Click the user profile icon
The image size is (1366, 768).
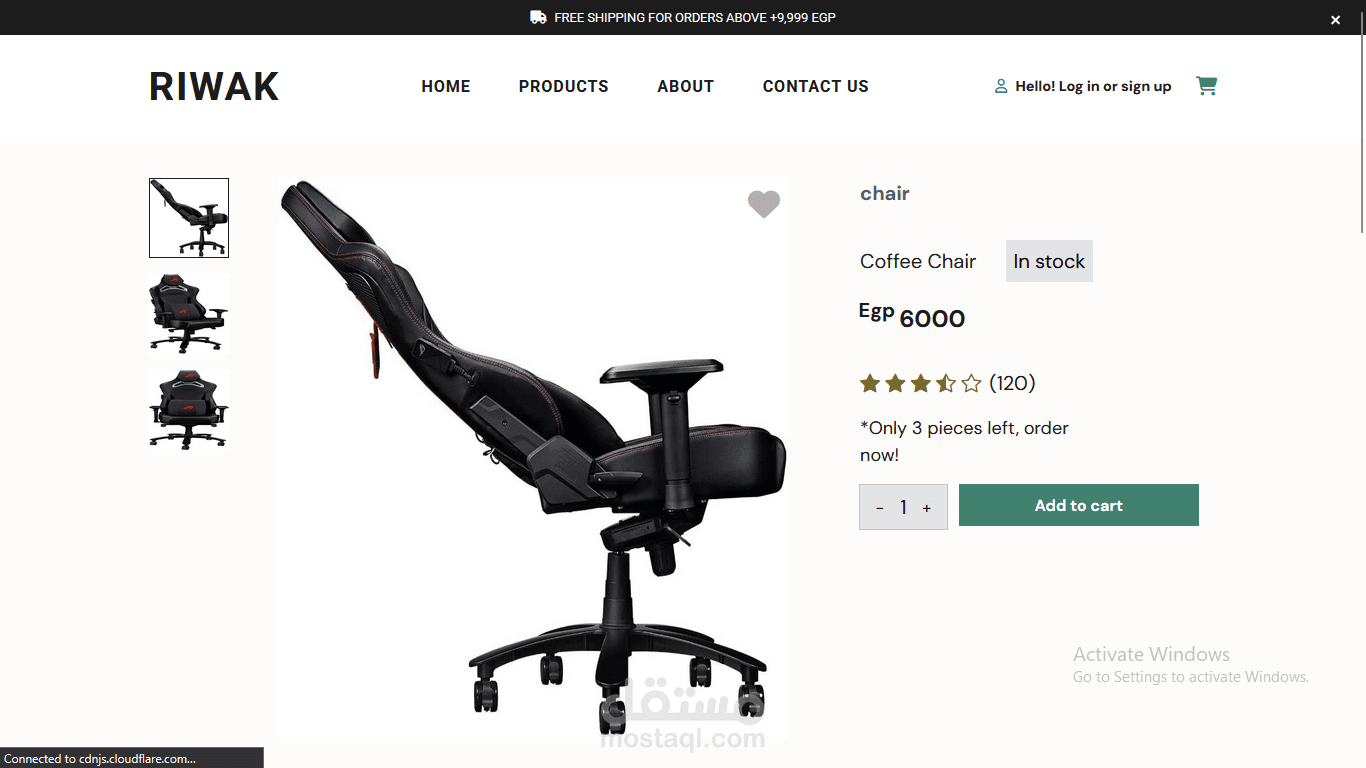tap(1001, 87)
